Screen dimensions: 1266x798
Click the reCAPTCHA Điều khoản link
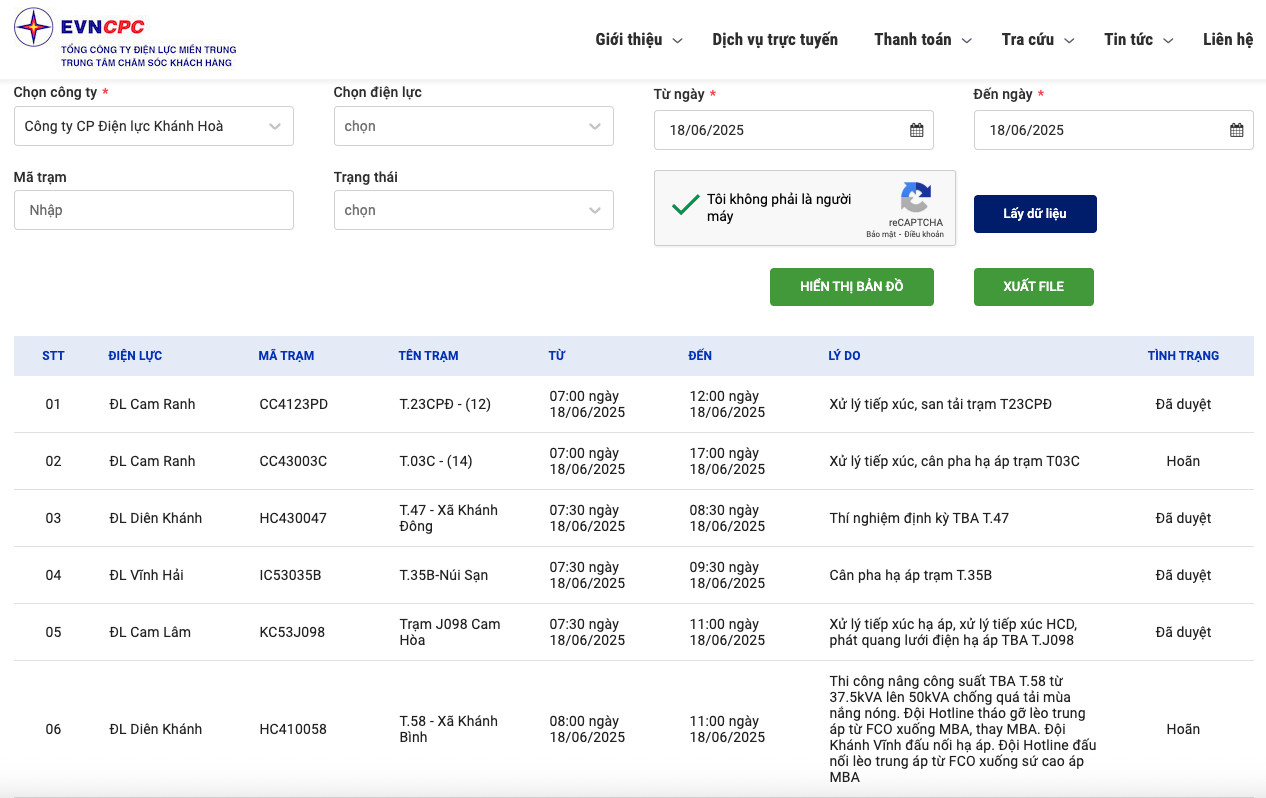[925, 235]
